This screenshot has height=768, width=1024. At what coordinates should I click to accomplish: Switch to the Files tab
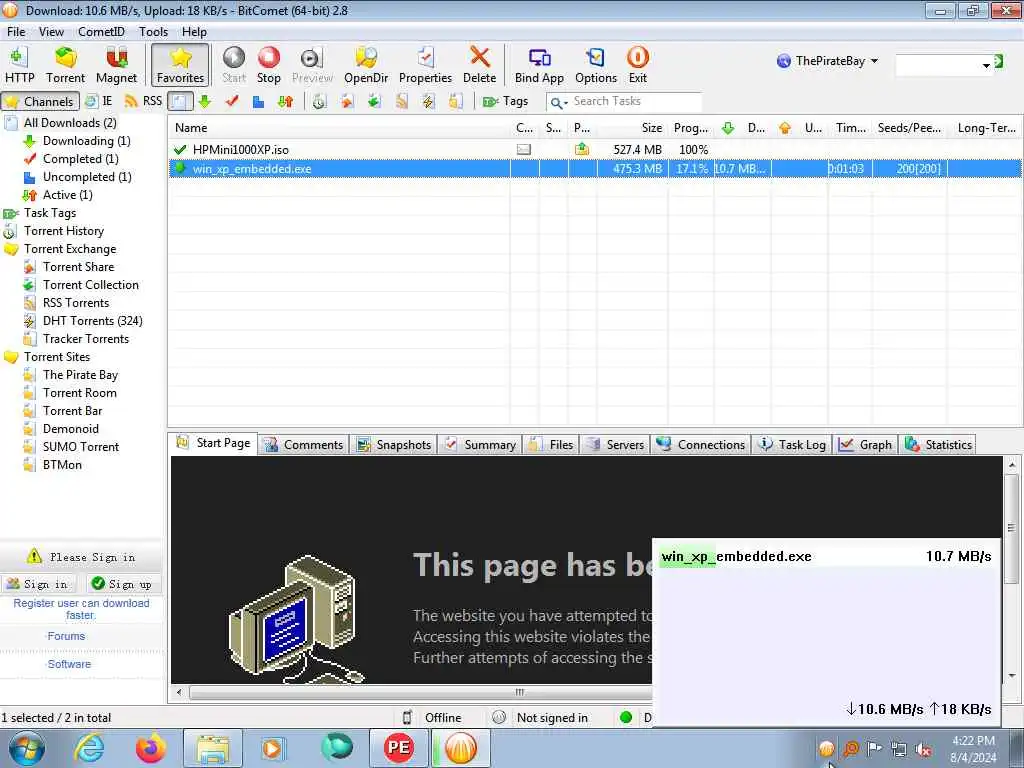(x=551, y=445)
